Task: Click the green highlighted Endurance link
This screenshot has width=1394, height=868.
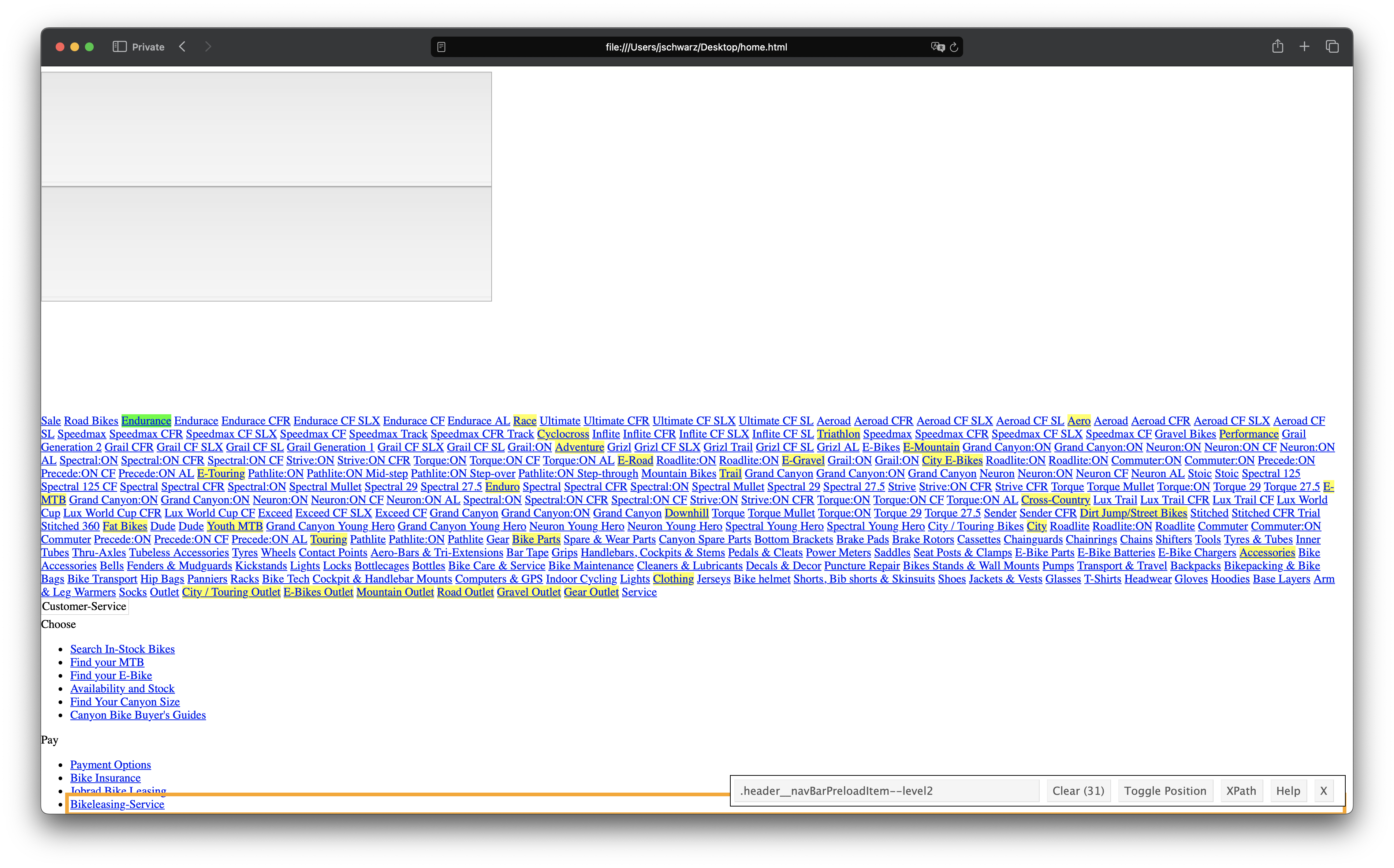Action: [x=146, y=421]
